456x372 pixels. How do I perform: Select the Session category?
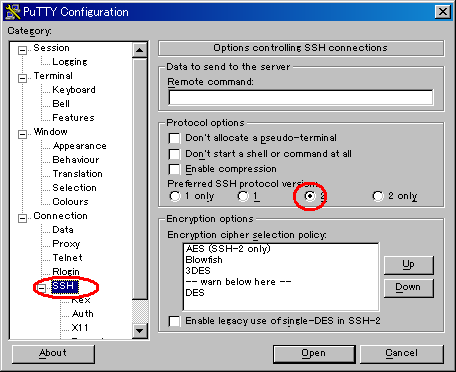[x=51, y=48]
